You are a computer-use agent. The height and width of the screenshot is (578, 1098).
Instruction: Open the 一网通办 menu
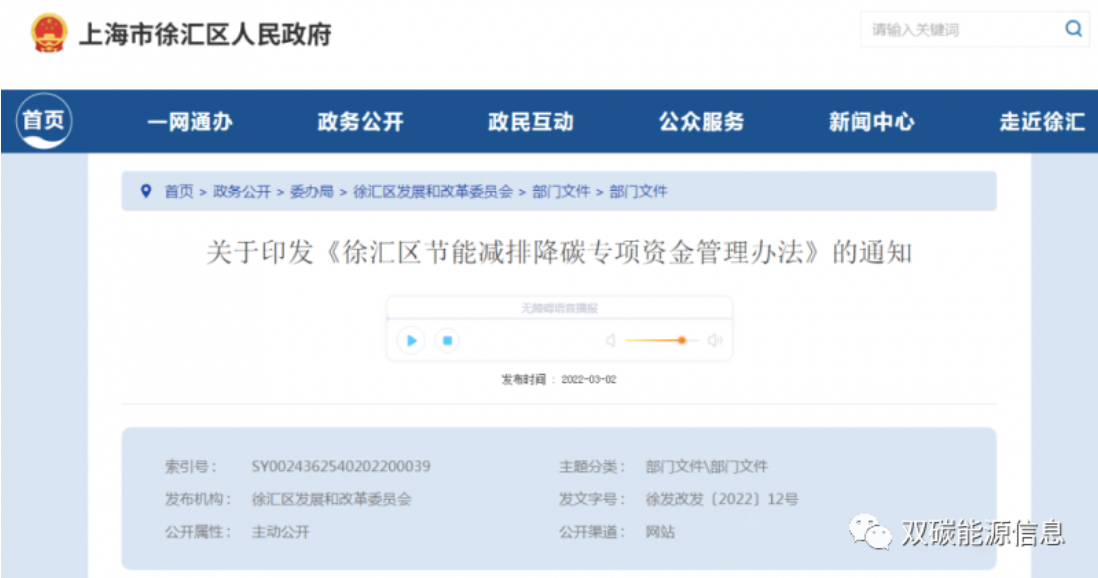click(189, 122)
